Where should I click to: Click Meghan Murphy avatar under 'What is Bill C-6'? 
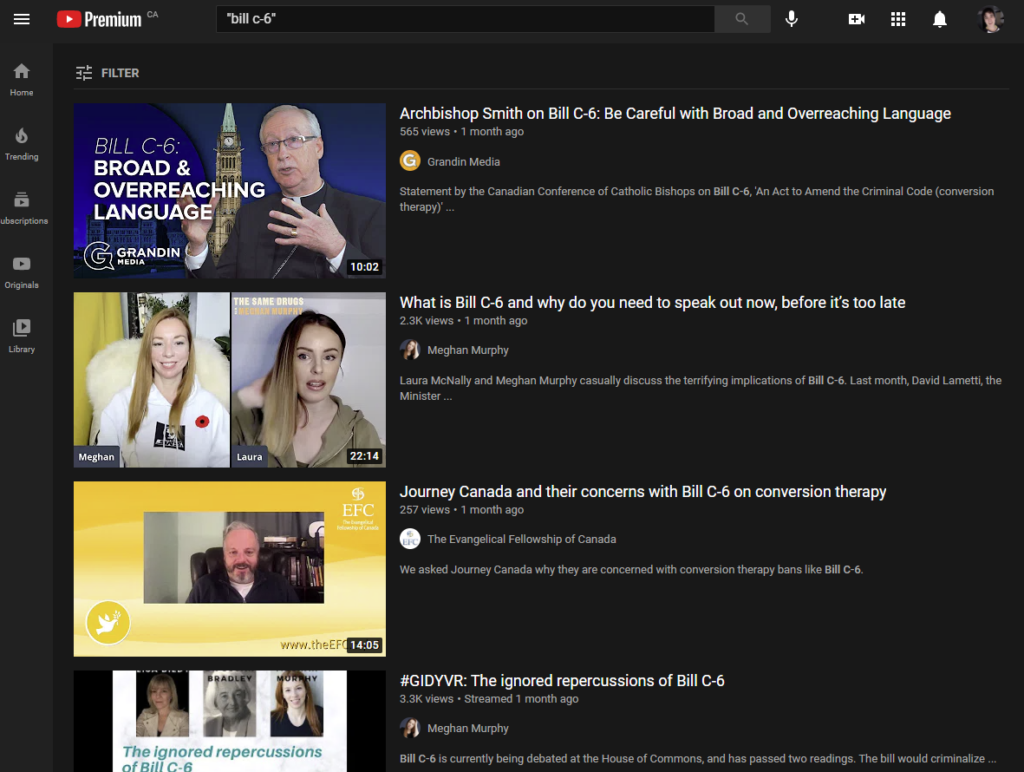tap(410, 349)
